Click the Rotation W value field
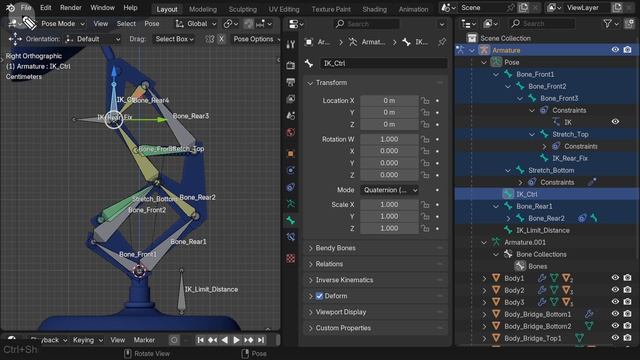640x360 pixels. [389, 139]
